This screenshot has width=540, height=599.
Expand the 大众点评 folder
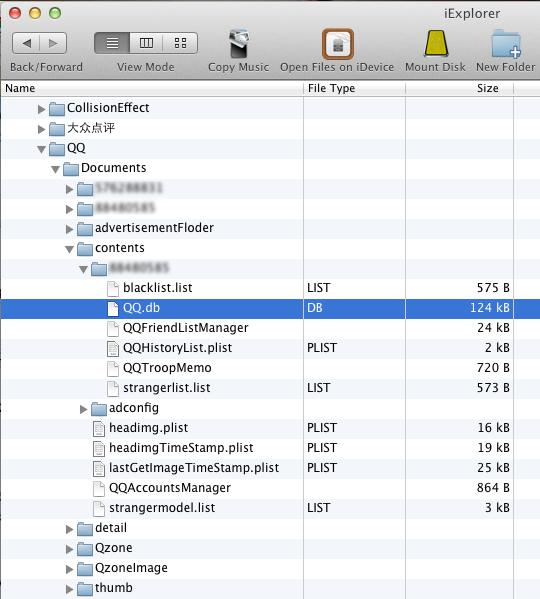[x=42, y=130]
